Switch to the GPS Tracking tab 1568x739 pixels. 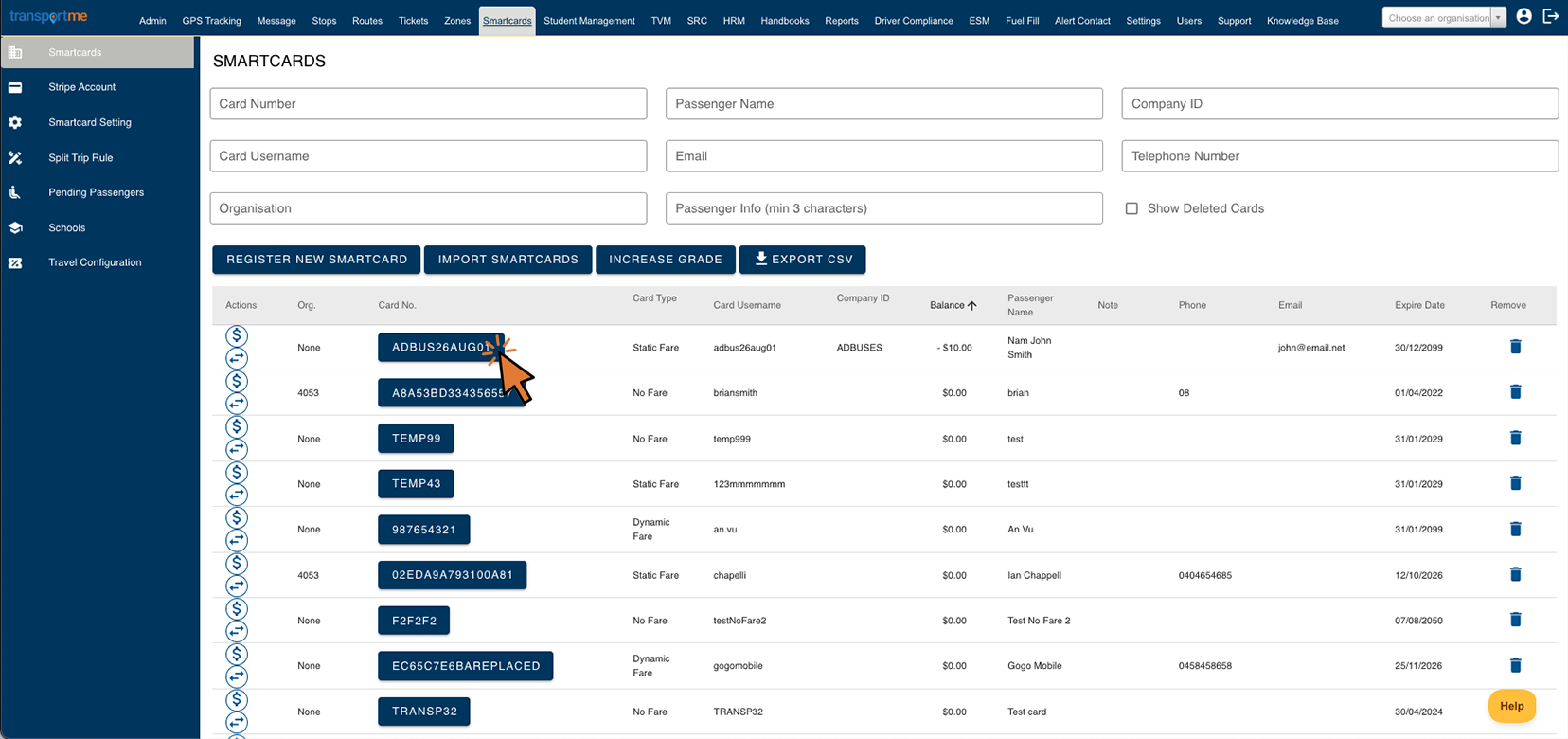(211, 20)
